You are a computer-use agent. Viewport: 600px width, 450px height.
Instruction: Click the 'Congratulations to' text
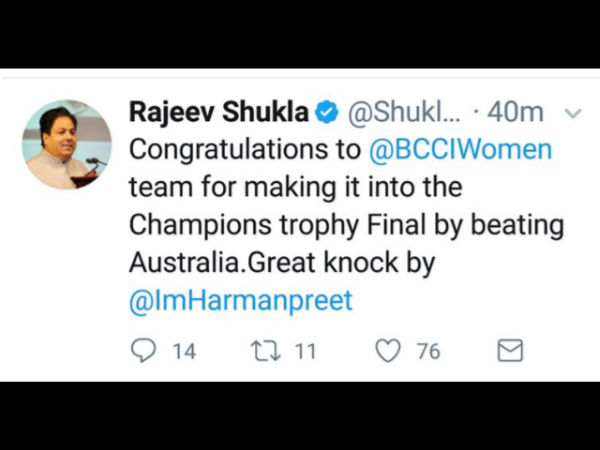point(245,150)
